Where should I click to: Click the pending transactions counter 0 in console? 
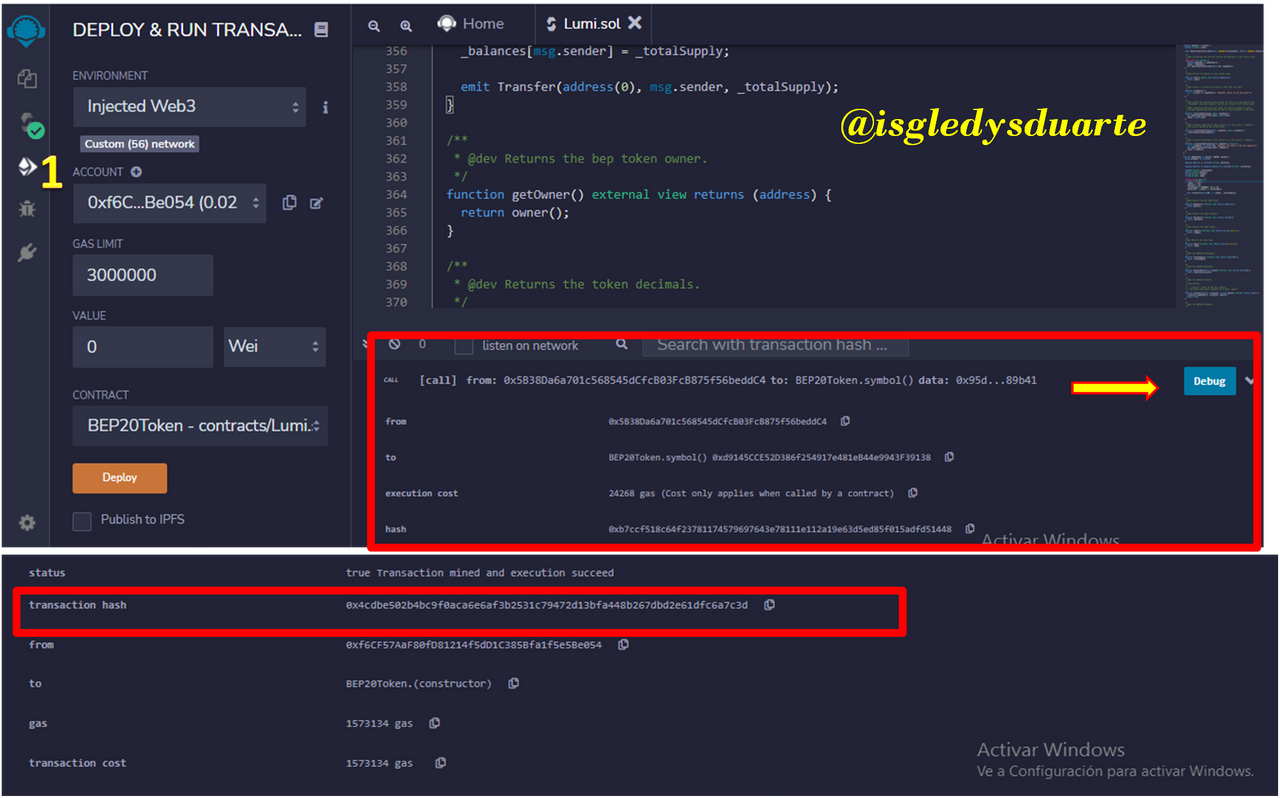click(422, 344)
